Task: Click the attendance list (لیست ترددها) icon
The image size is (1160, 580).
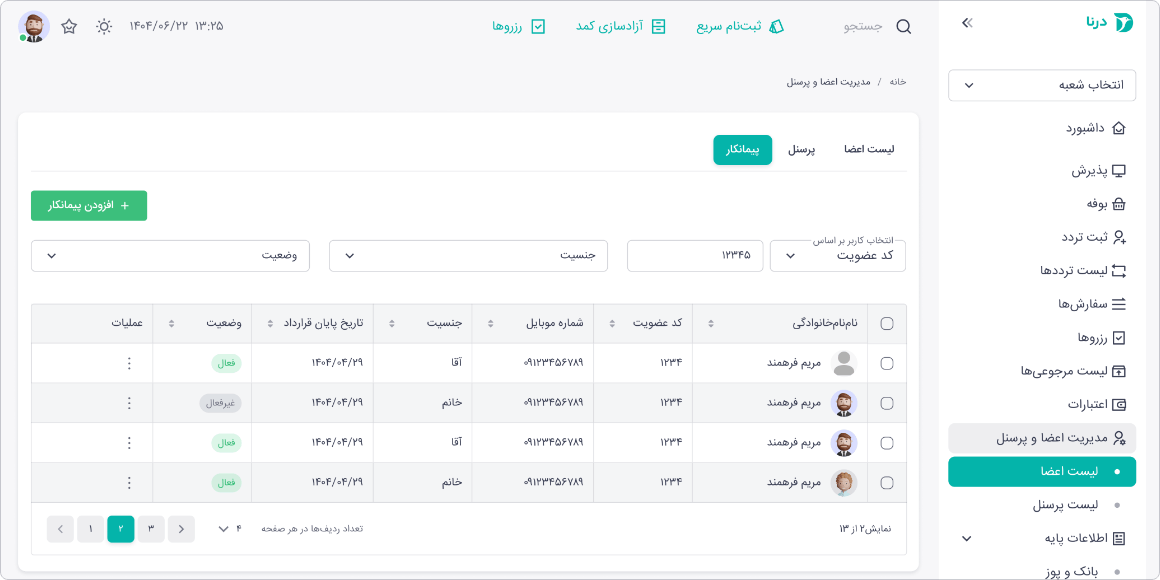Action: (1119, 271)
